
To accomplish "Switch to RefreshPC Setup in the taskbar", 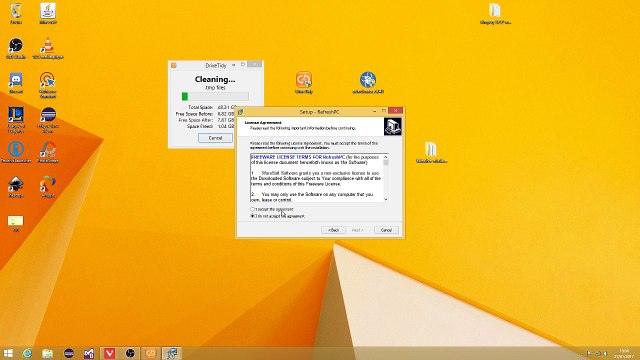I will click(172, 353).
